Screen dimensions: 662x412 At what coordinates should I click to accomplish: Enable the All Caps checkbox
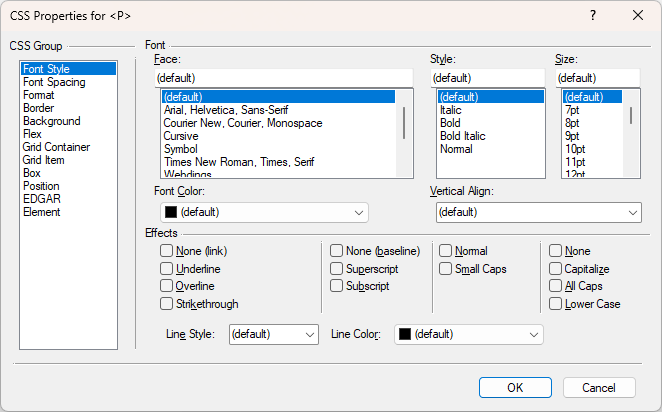(556, 286)
